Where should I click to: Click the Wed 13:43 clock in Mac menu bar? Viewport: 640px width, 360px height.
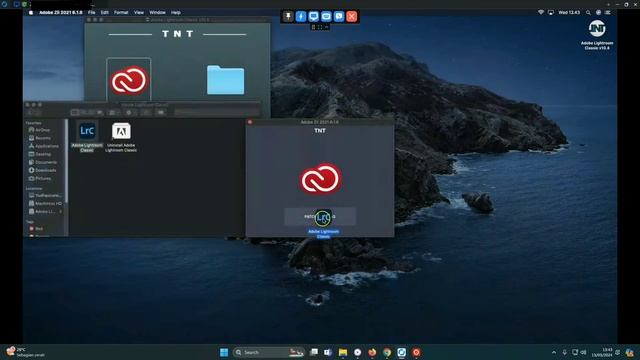[569, 13]
